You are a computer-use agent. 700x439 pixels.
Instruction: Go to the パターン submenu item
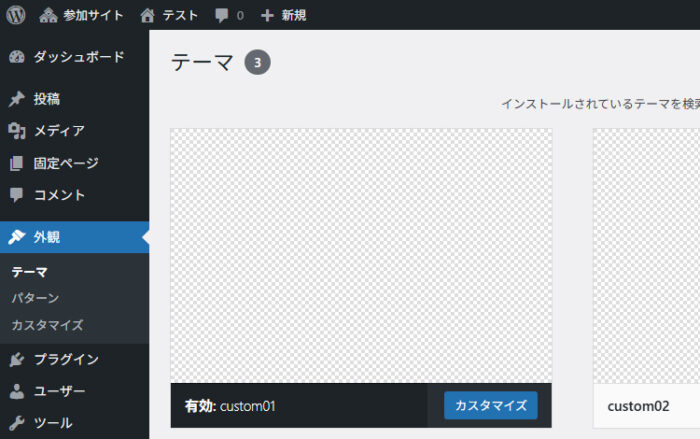click(x=35, y=298)
